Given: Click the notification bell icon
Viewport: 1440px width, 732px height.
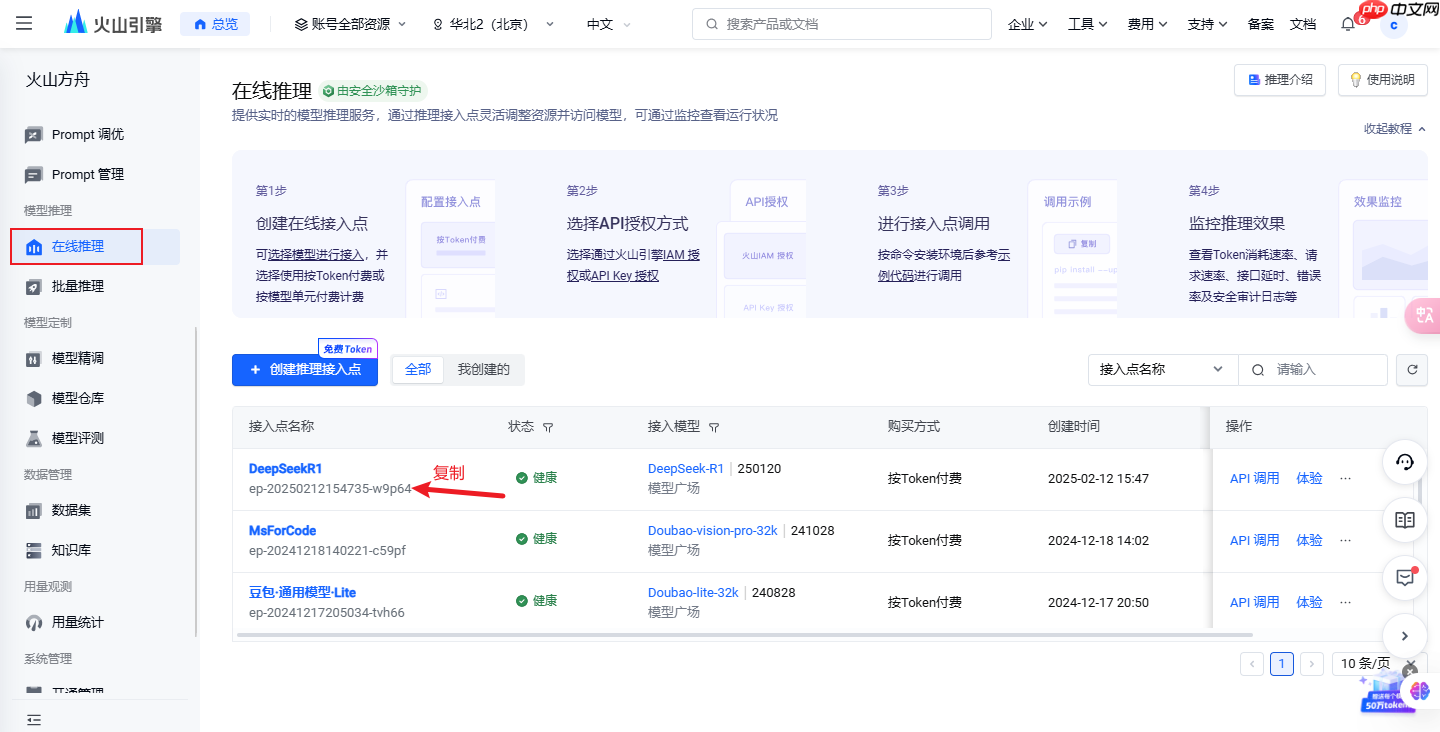Looking at the screenshot, I should pos(1347,23).
